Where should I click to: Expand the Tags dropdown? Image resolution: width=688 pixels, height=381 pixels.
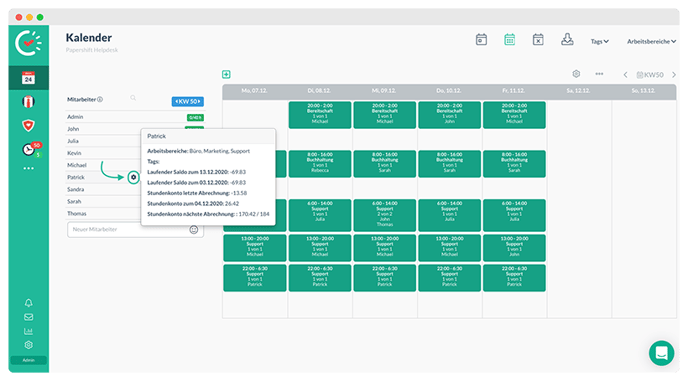(599, 41)
